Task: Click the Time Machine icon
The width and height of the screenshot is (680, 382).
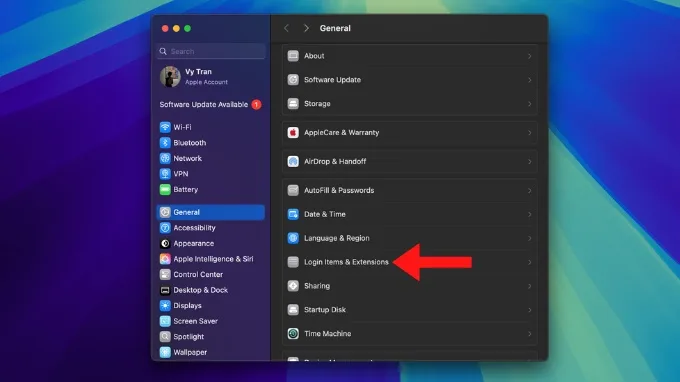Action: (293, 333)
